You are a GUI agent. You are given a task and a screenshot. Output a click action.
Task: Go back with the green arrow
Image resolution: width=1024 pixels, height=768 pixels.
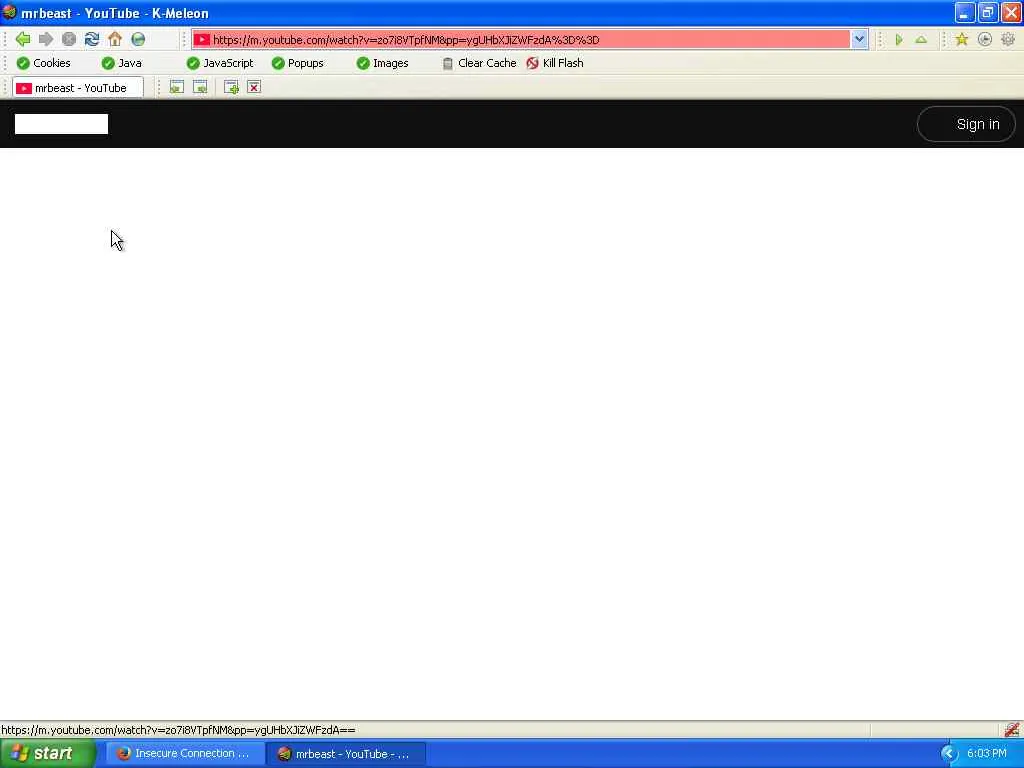pos(23,39)
